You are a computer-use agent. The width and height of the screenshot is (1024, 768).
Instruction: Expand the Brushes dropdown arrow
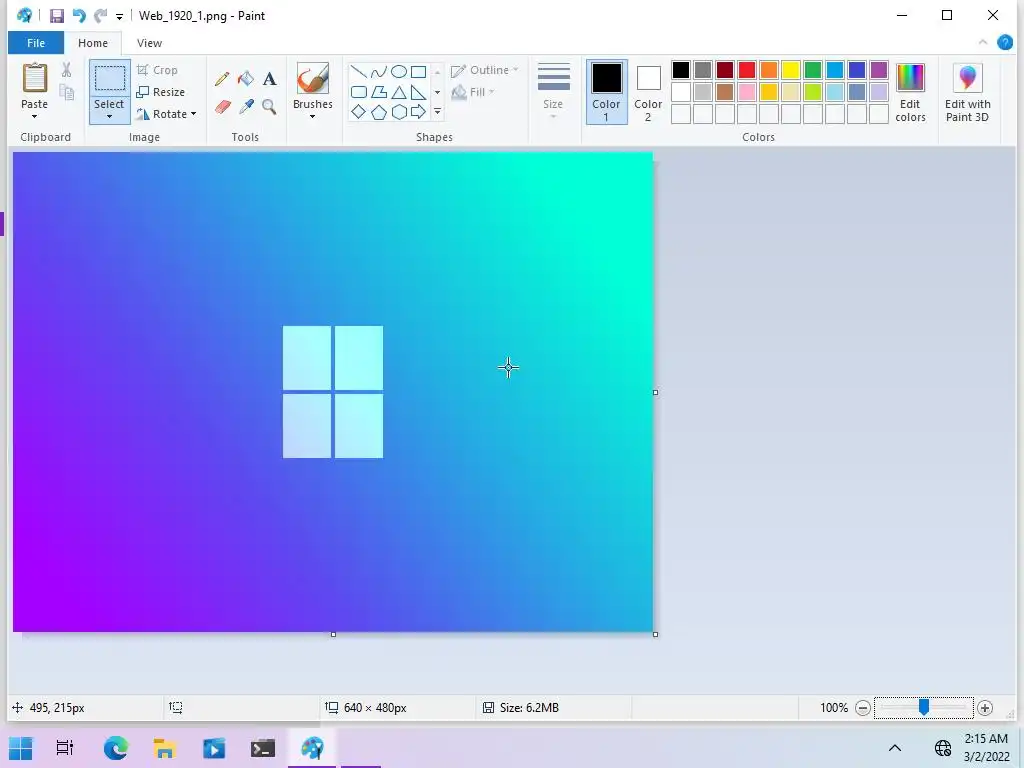pos(312,117)
